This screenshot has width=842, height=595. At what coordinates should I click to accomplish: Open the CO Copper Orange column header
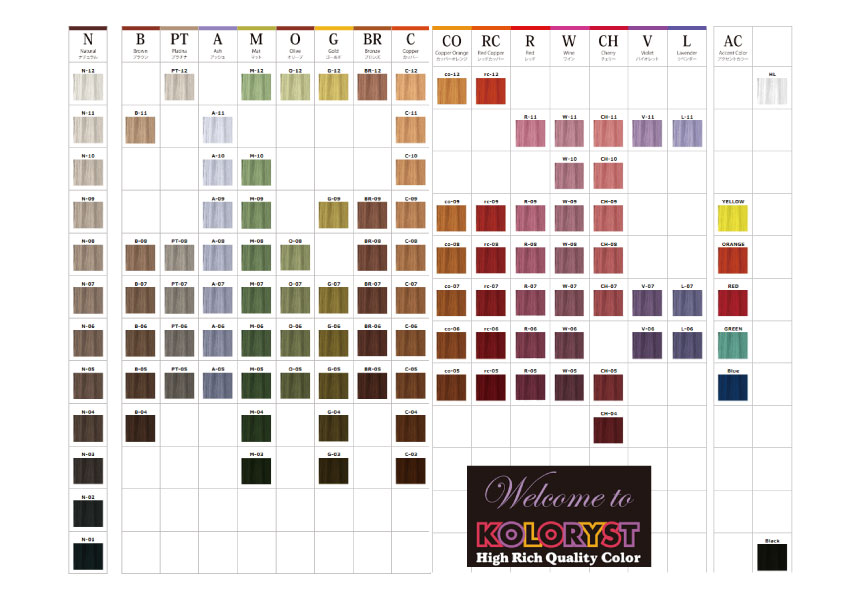[451, 45]
